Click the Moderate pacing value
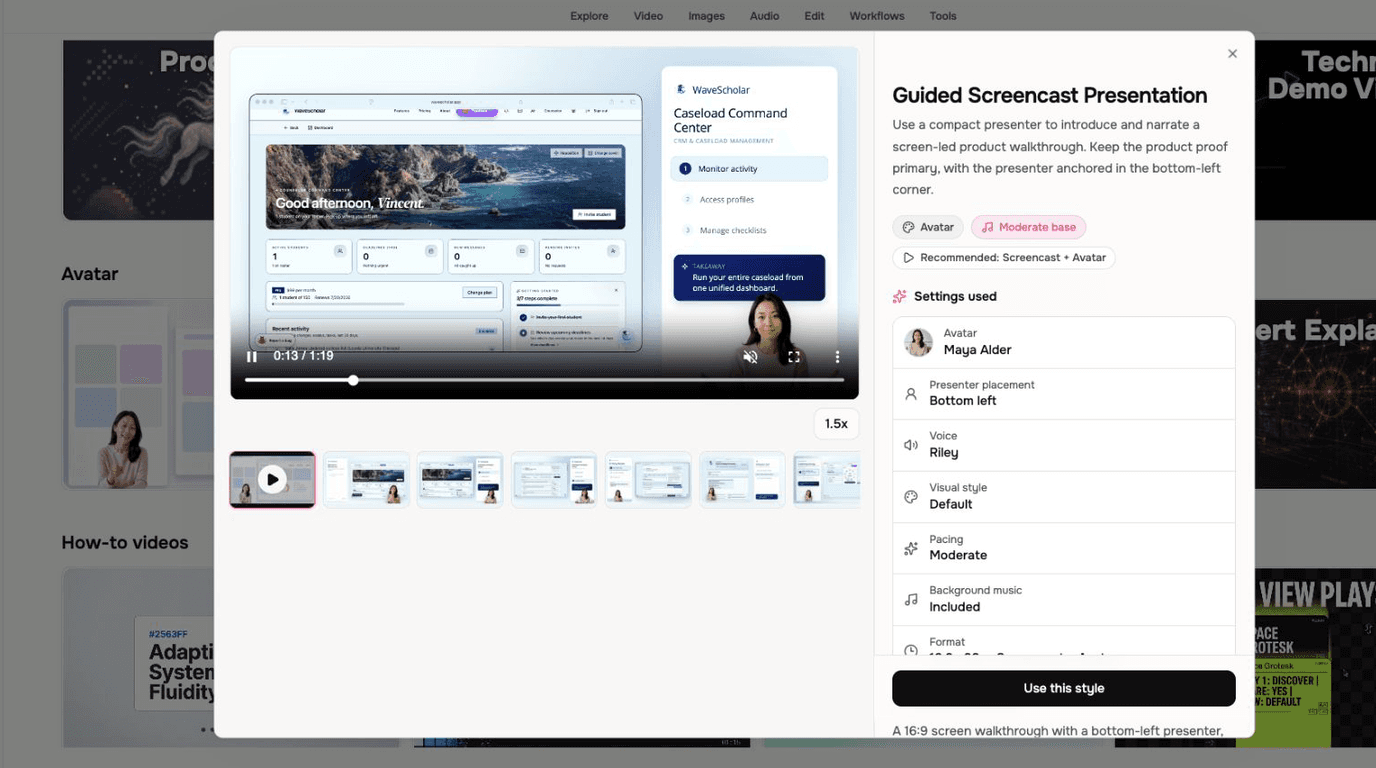The width and height of the screenshot is (1376, 768). [x=958, y=555]
